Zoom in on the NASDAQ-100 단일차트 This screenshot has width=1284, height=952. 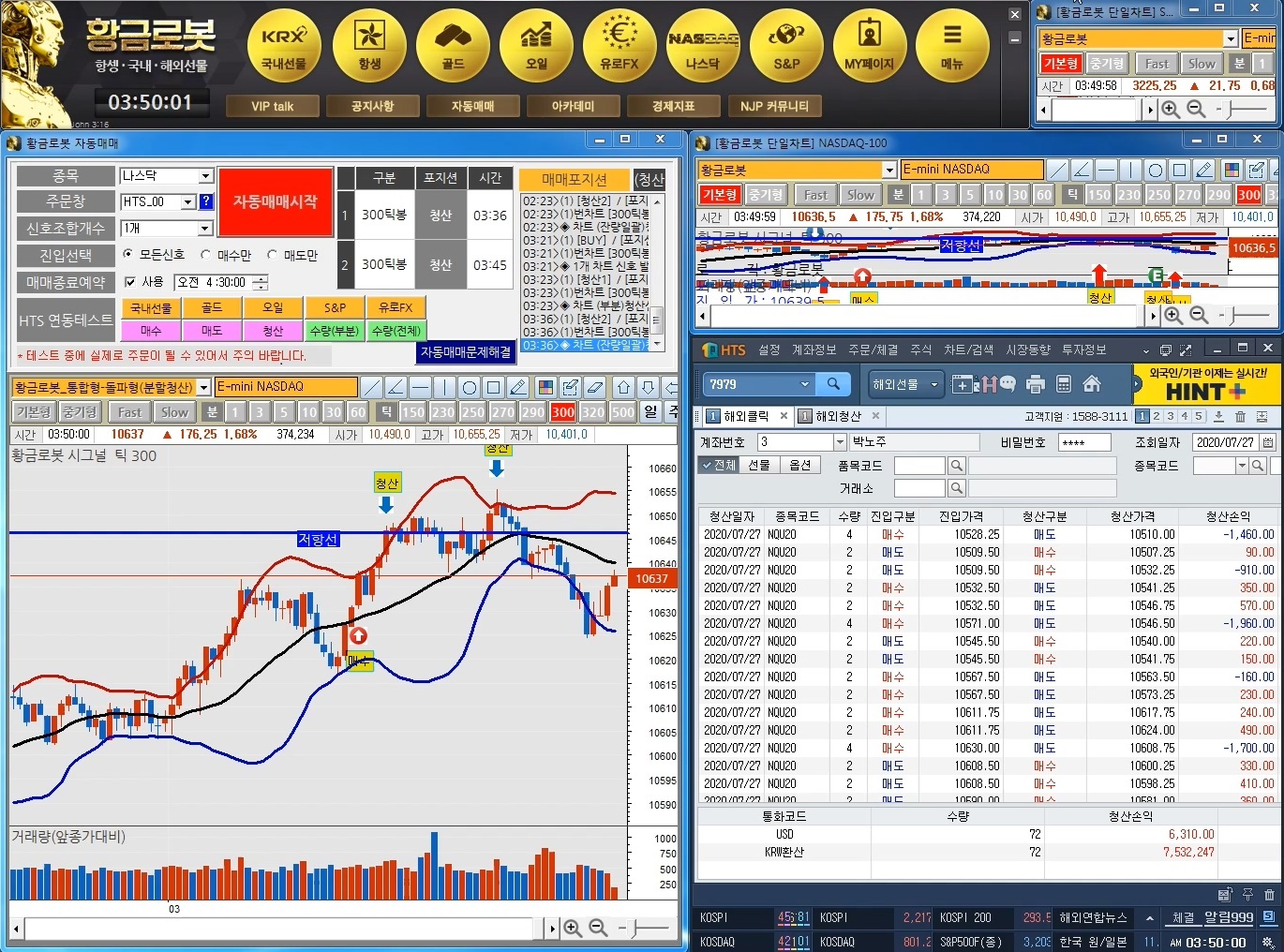click(1172, 316)
